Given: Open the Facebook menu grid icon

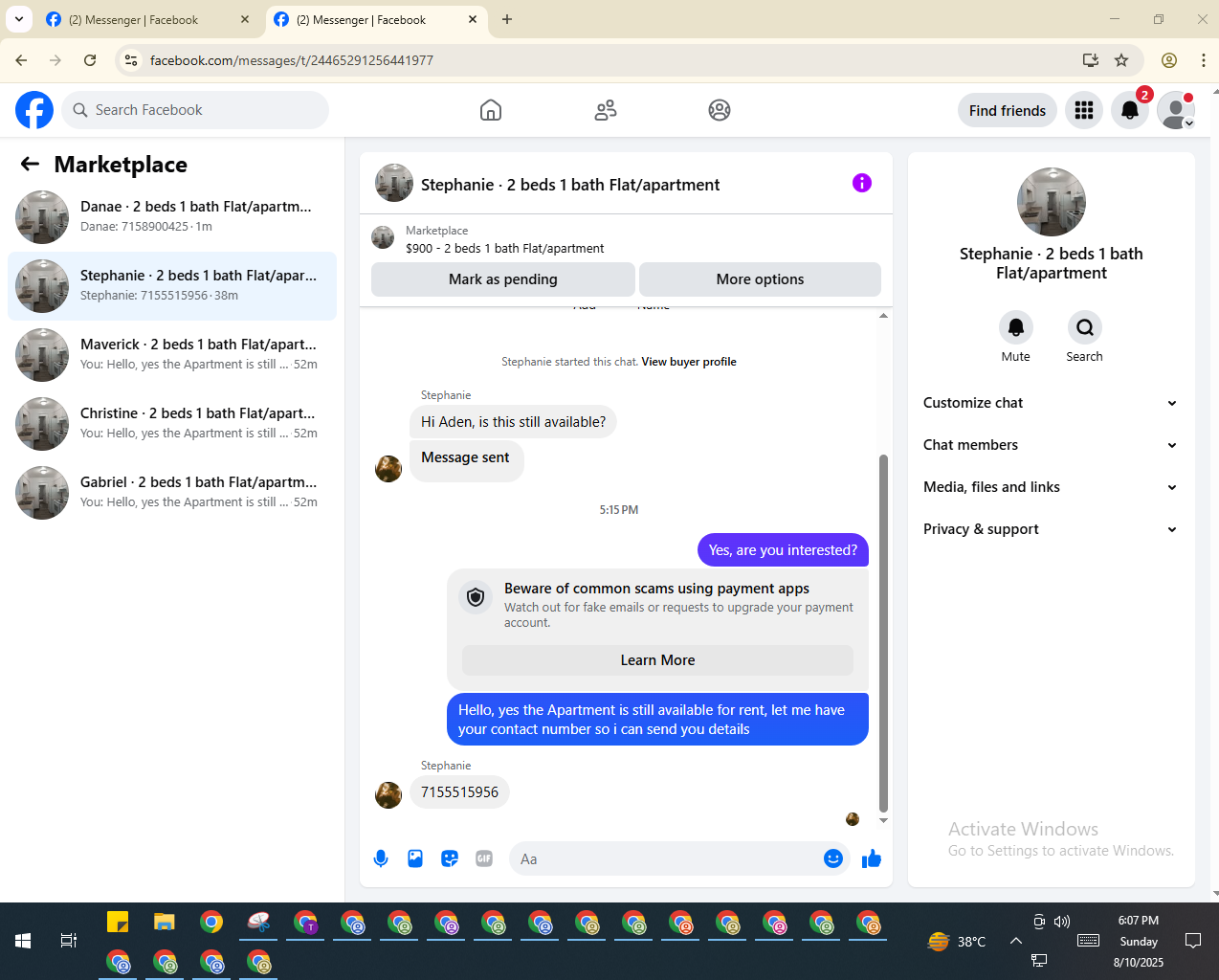Looking at the screenshot, I should tap(1084, 110).
